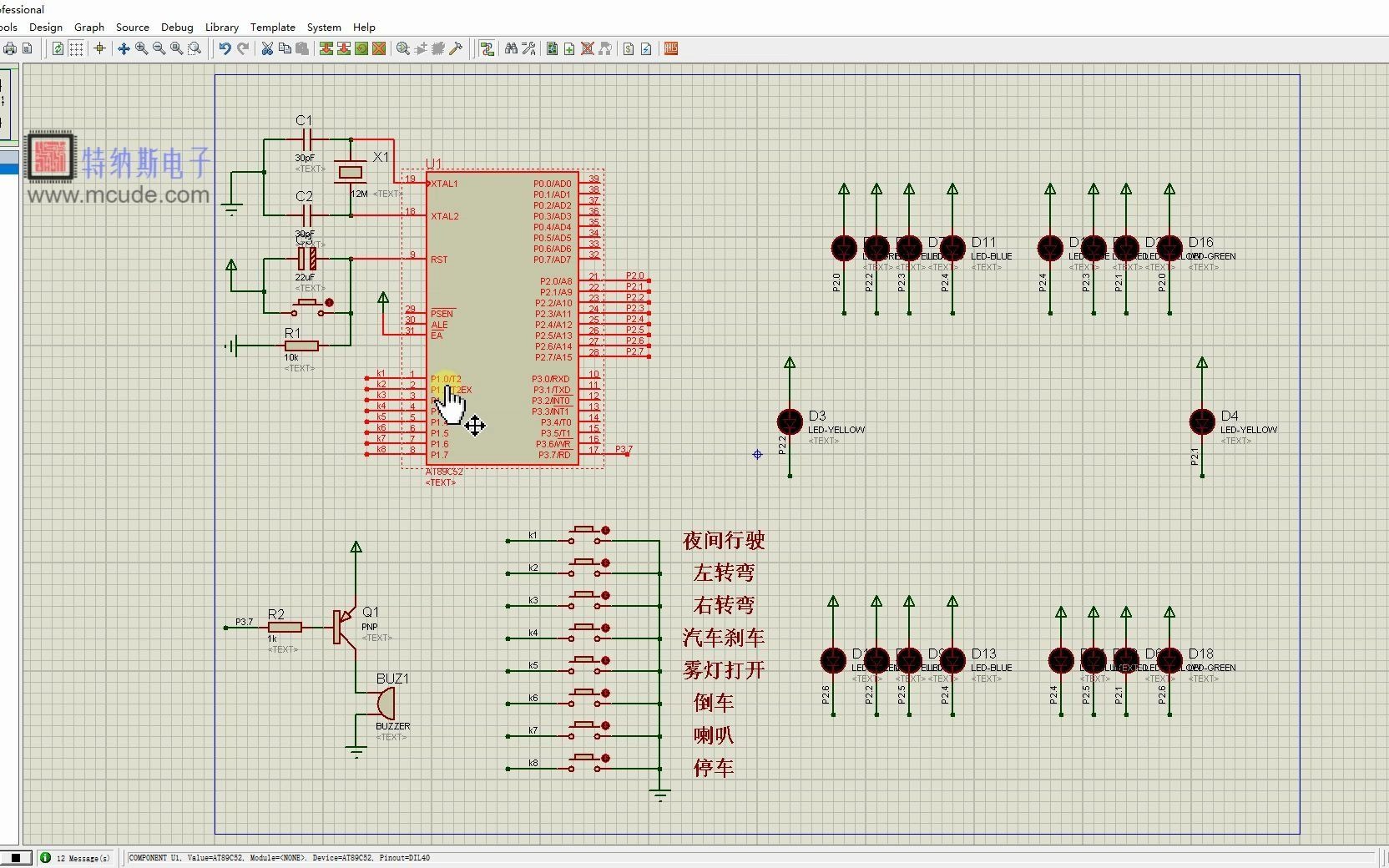Open the Template menu

pos(273,27)
